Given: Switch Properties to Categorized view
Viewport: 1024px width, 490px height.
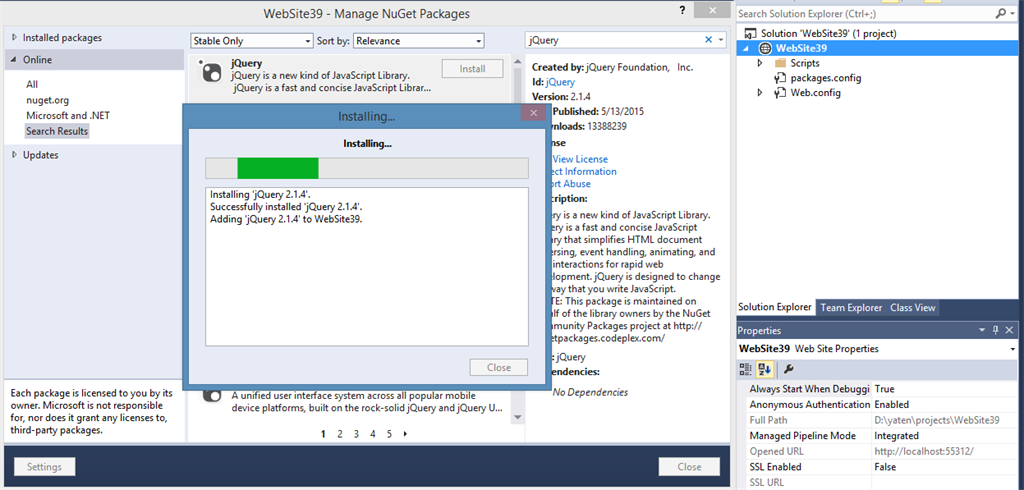Looking at the screenshot, I should tap(745, 370).
